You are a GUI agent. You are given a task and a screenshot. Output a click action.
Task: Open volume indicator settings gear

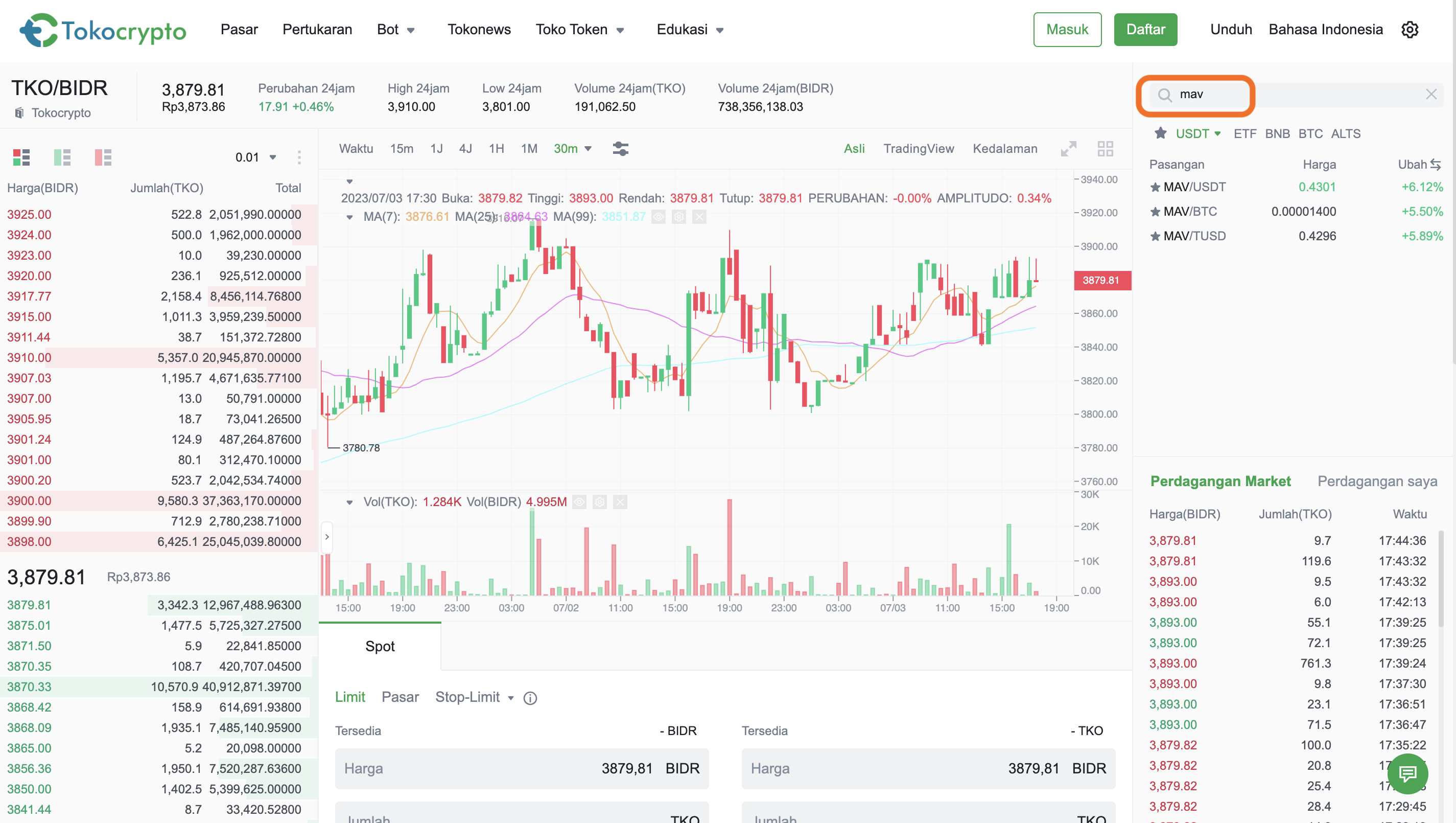[600, 501]
